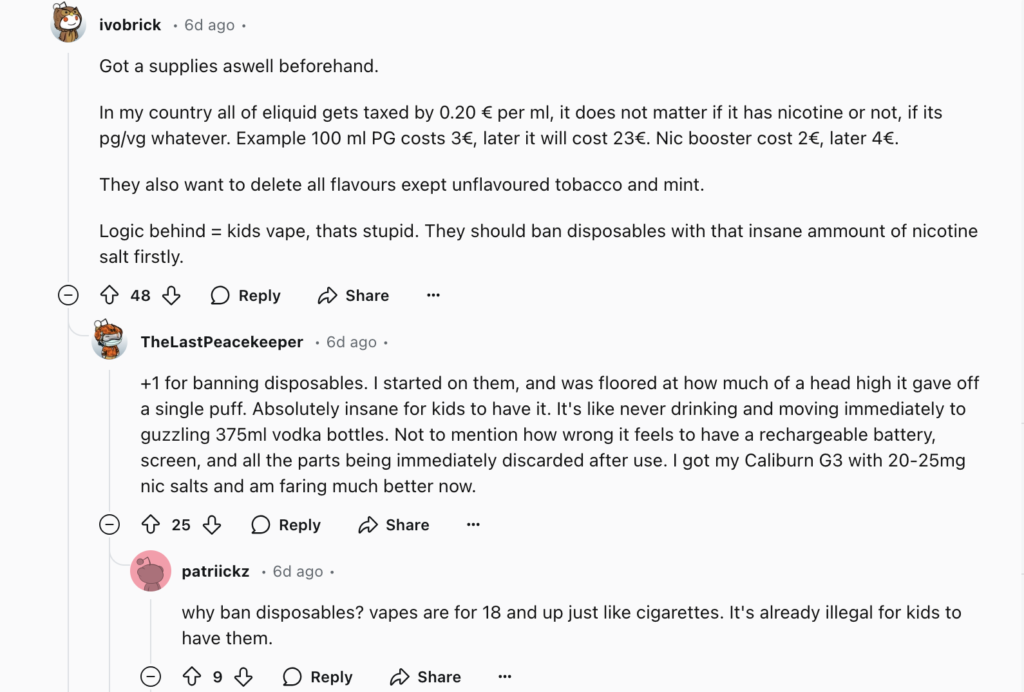Open ivobrick's user profile
Image resolution: width=1024 pixels, height=692 pixels.
pyautogui.click(x=130, y=25)
